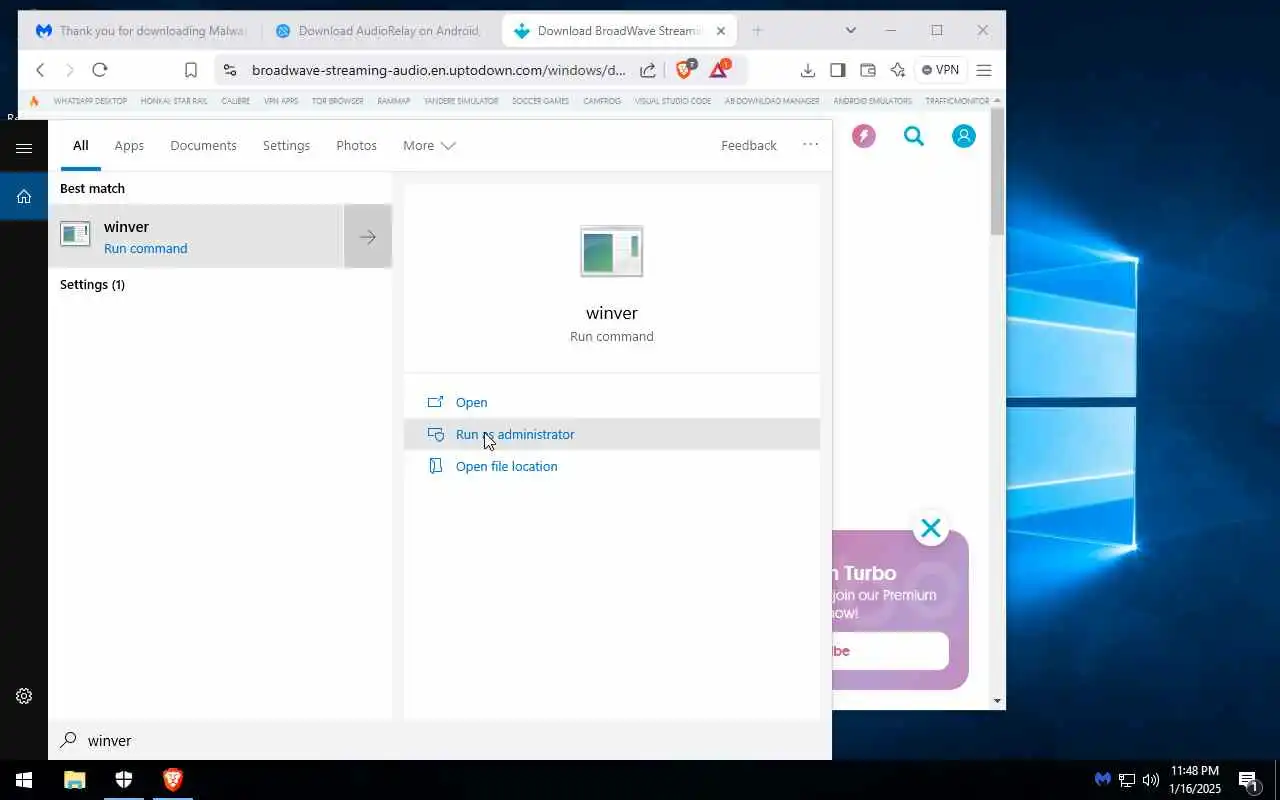This screenshot has width=1280, height=800.
Task: Open Uptodown user account icon
Action: pyautogui.click(x=964, y=136)
